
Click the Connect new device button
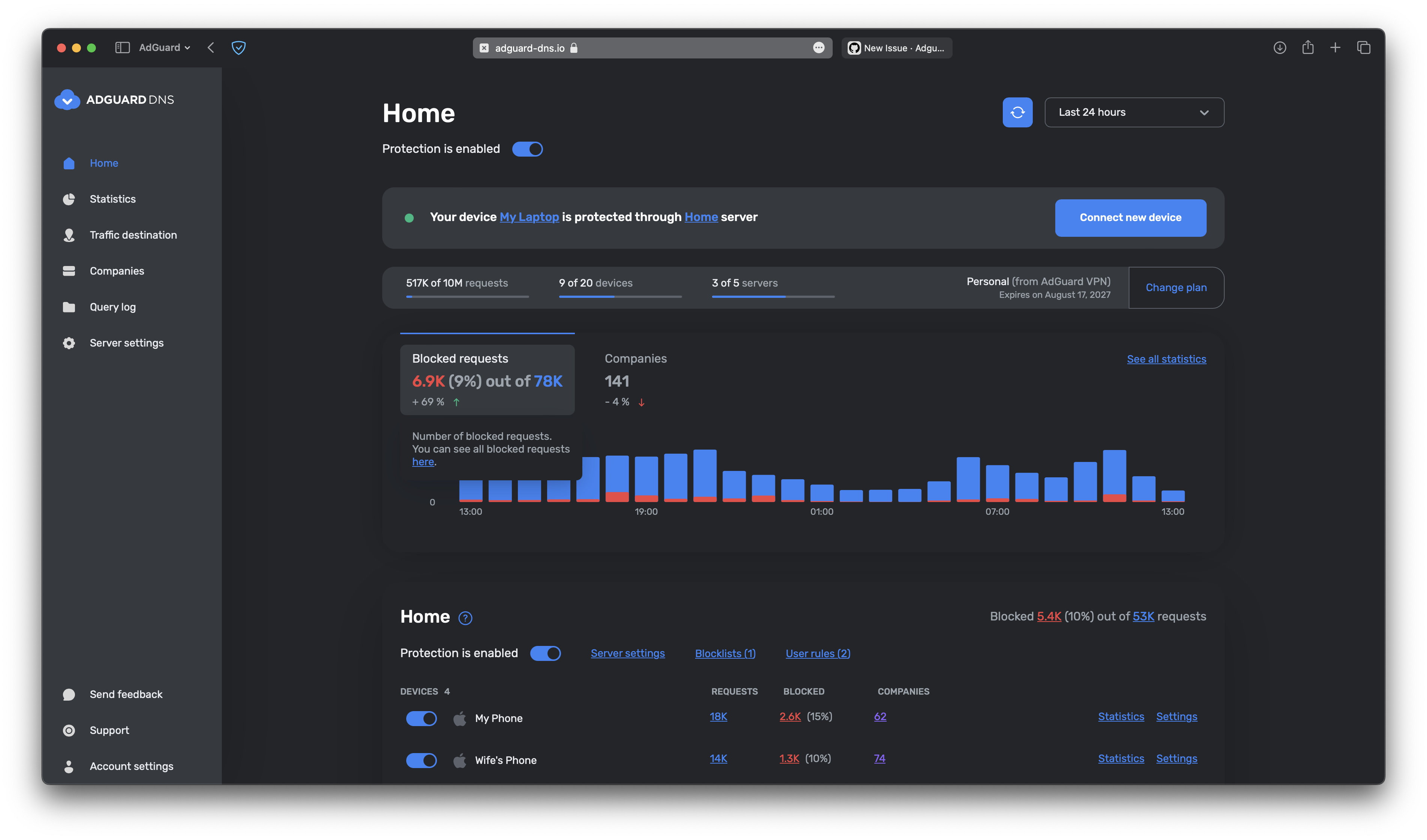[1130, 217]
